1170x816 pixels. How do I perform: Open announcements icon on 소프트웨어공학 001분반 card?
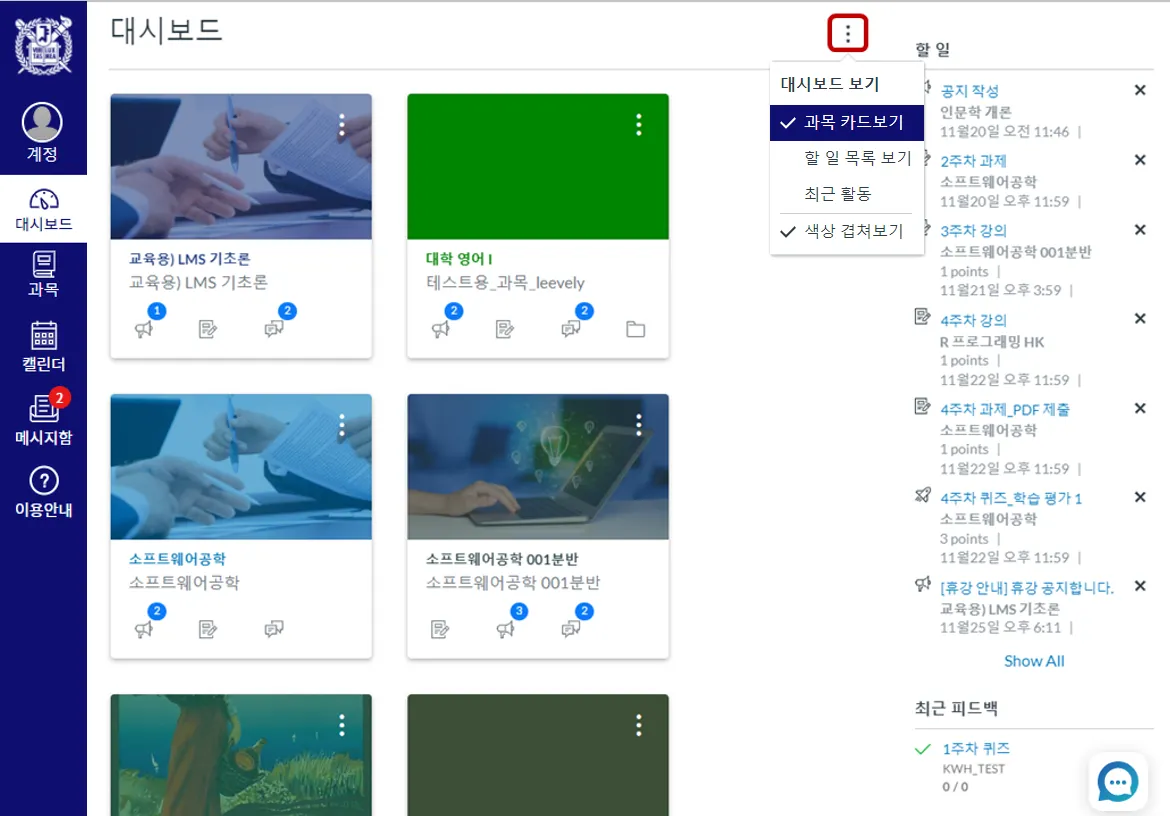pos(505,630)
